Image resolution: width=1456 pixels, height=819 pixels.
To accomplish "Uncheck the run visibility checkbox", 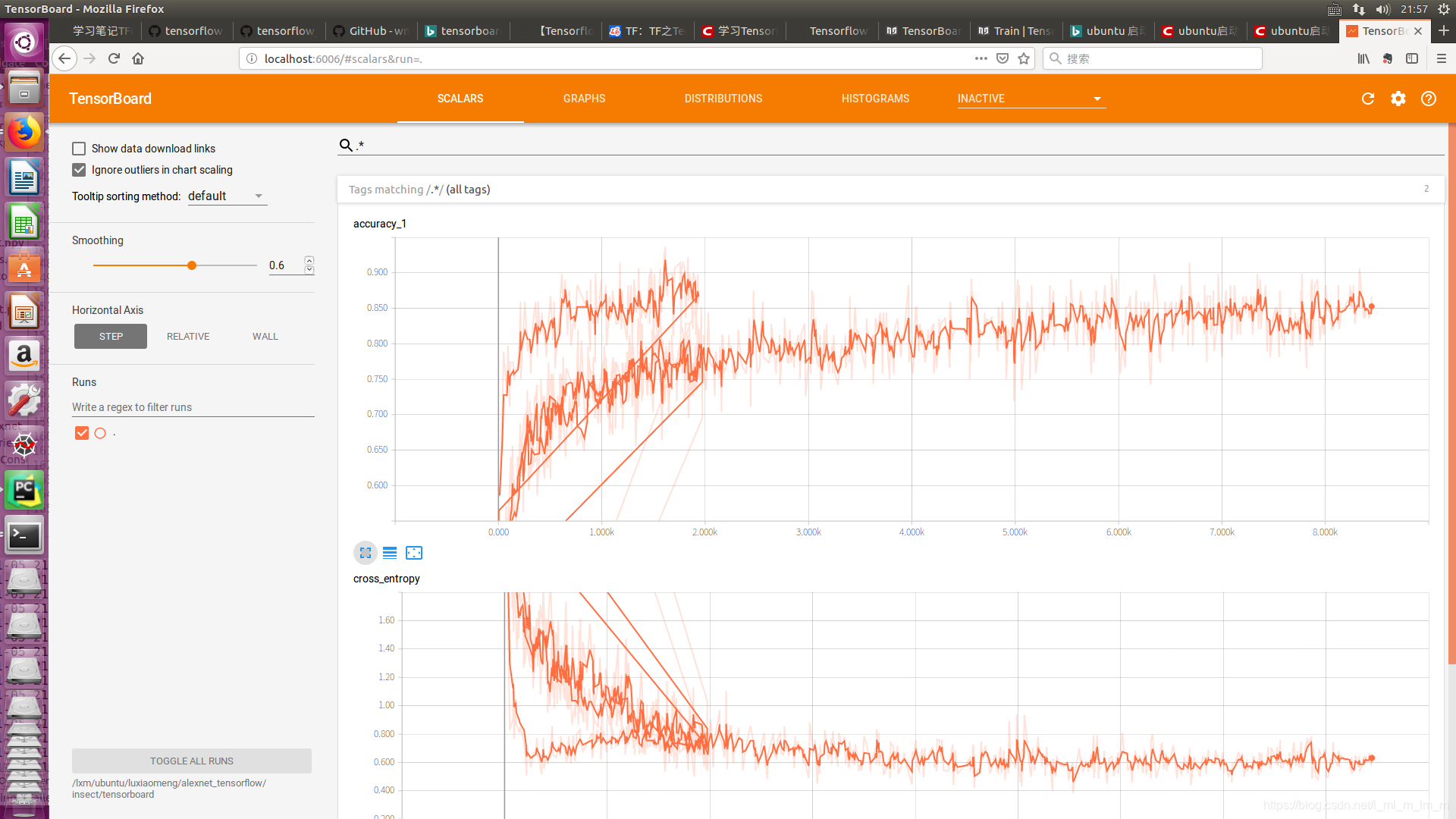I will (82, 433).
